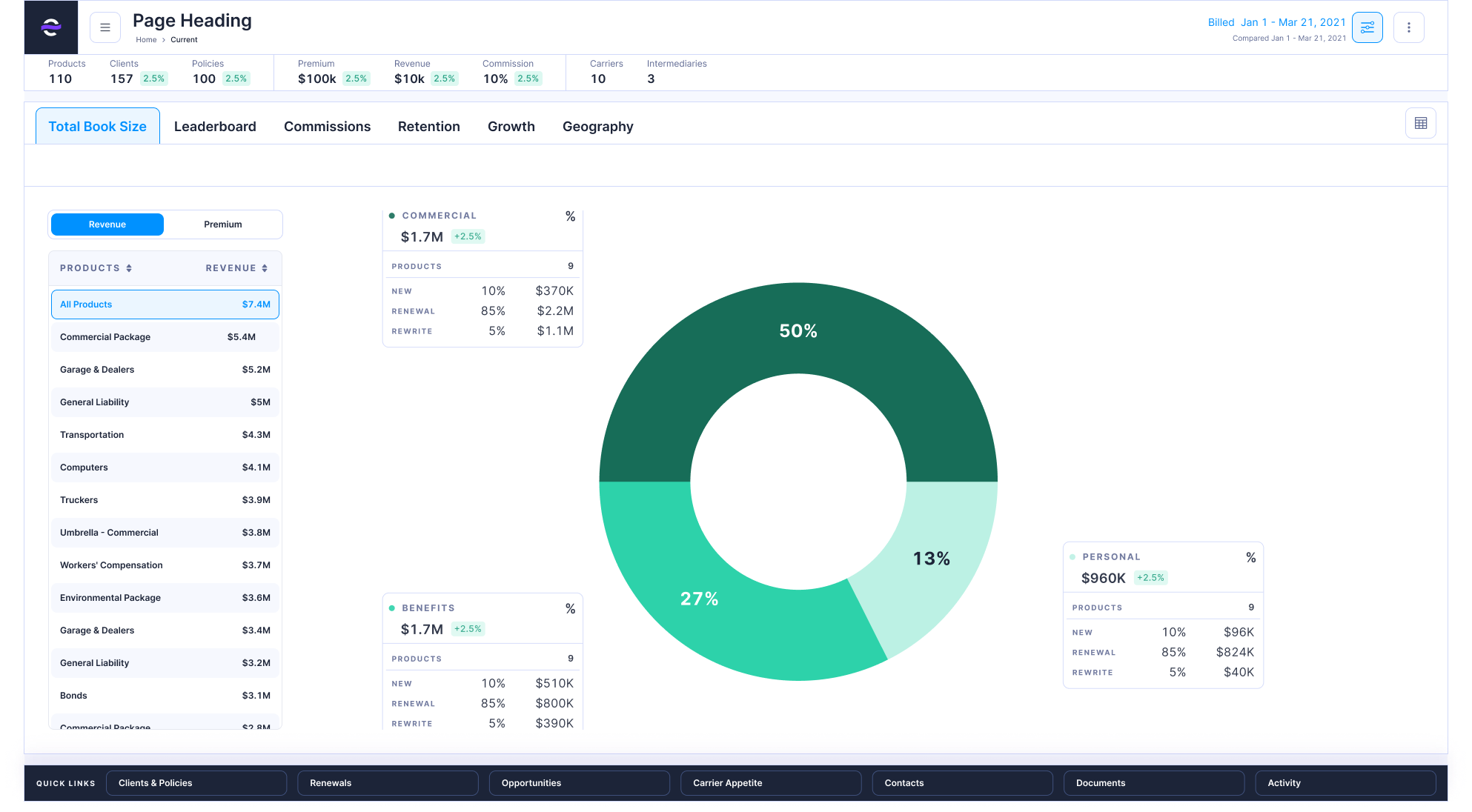1472x812 pixels.
Task: Open the filter settings icon
Action: click(1367, 27)
